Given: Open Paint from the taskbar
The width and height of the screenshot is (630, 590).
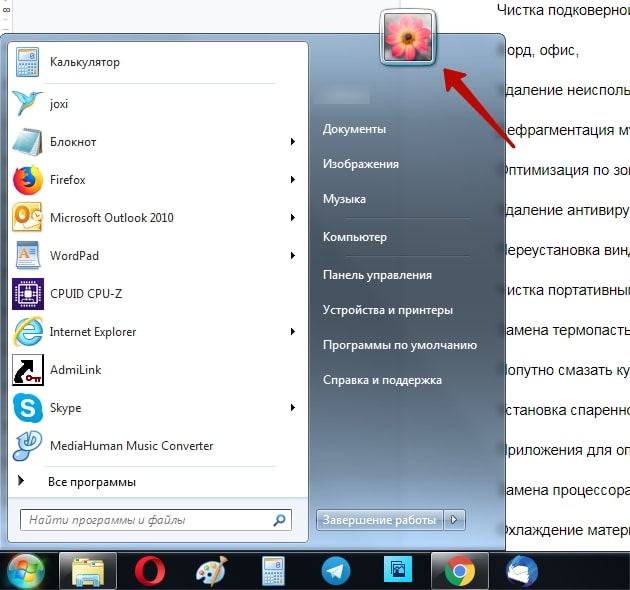Looking at the screenshot, I should (212, 571).
